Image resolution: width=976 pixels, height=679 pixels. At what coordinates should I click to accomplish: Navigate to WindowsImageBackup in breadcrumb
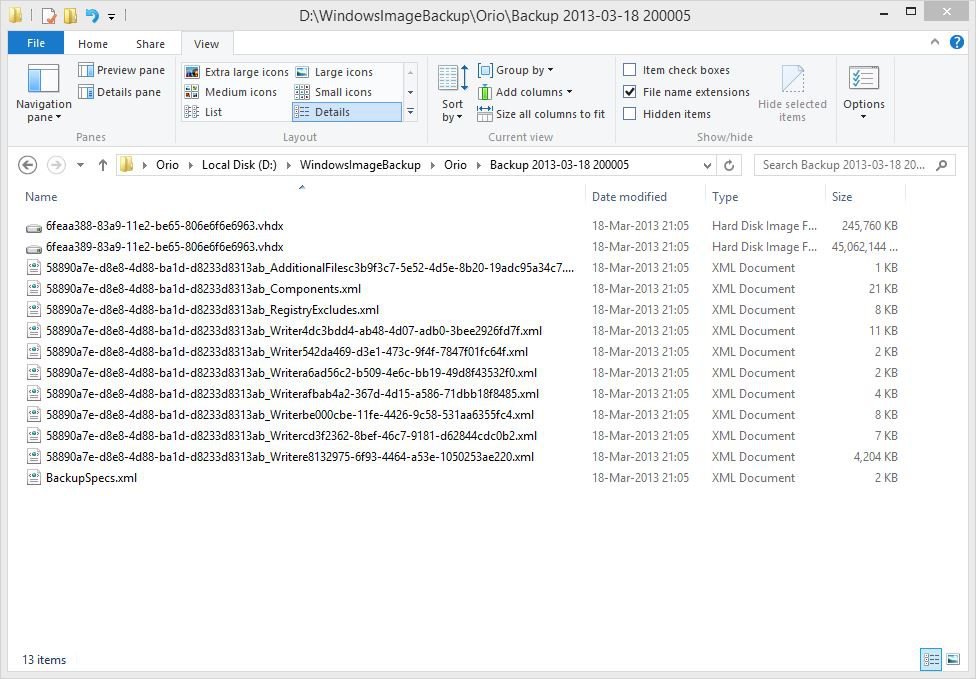[x=360, y=165]
